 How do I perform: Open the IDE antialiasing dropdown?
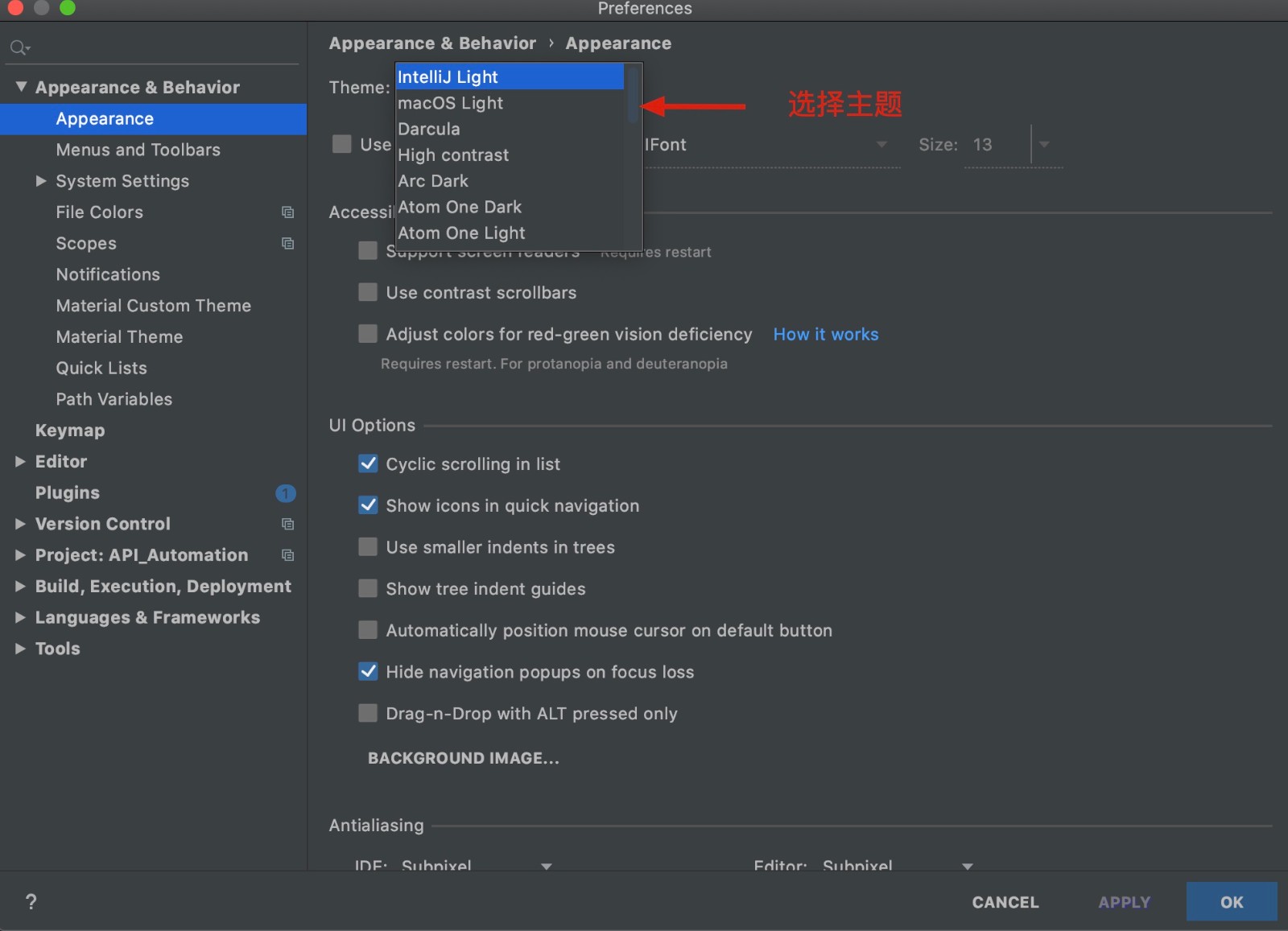click(546, 866)
